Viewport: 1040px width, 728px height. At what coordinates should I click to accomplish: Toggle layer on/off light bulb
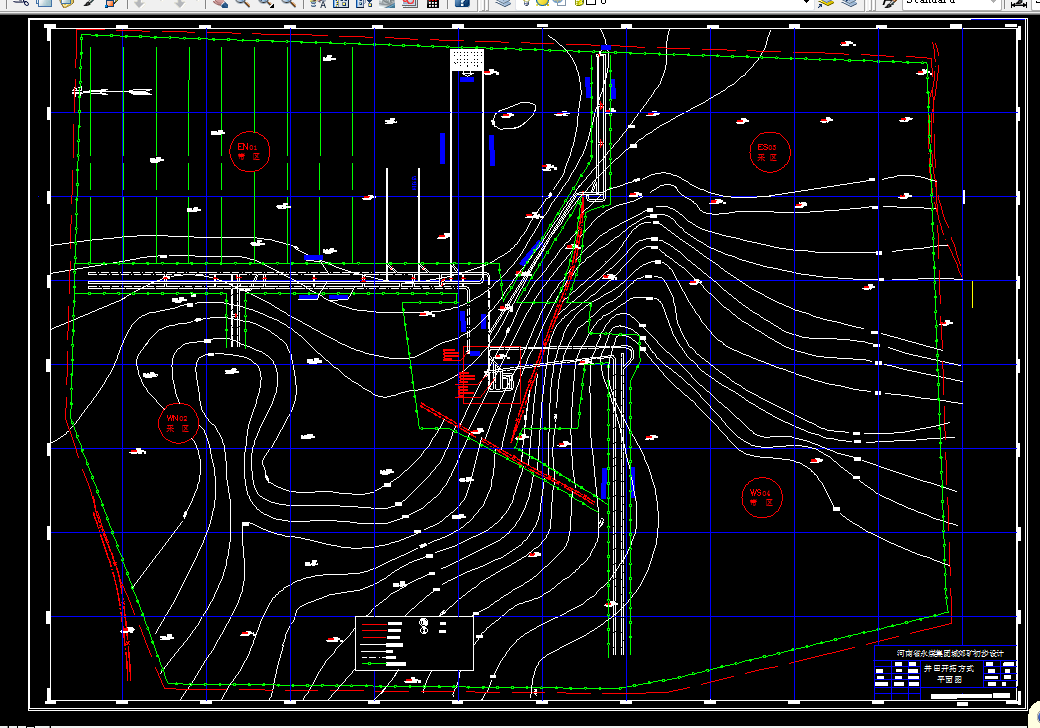tap(527, 3)
